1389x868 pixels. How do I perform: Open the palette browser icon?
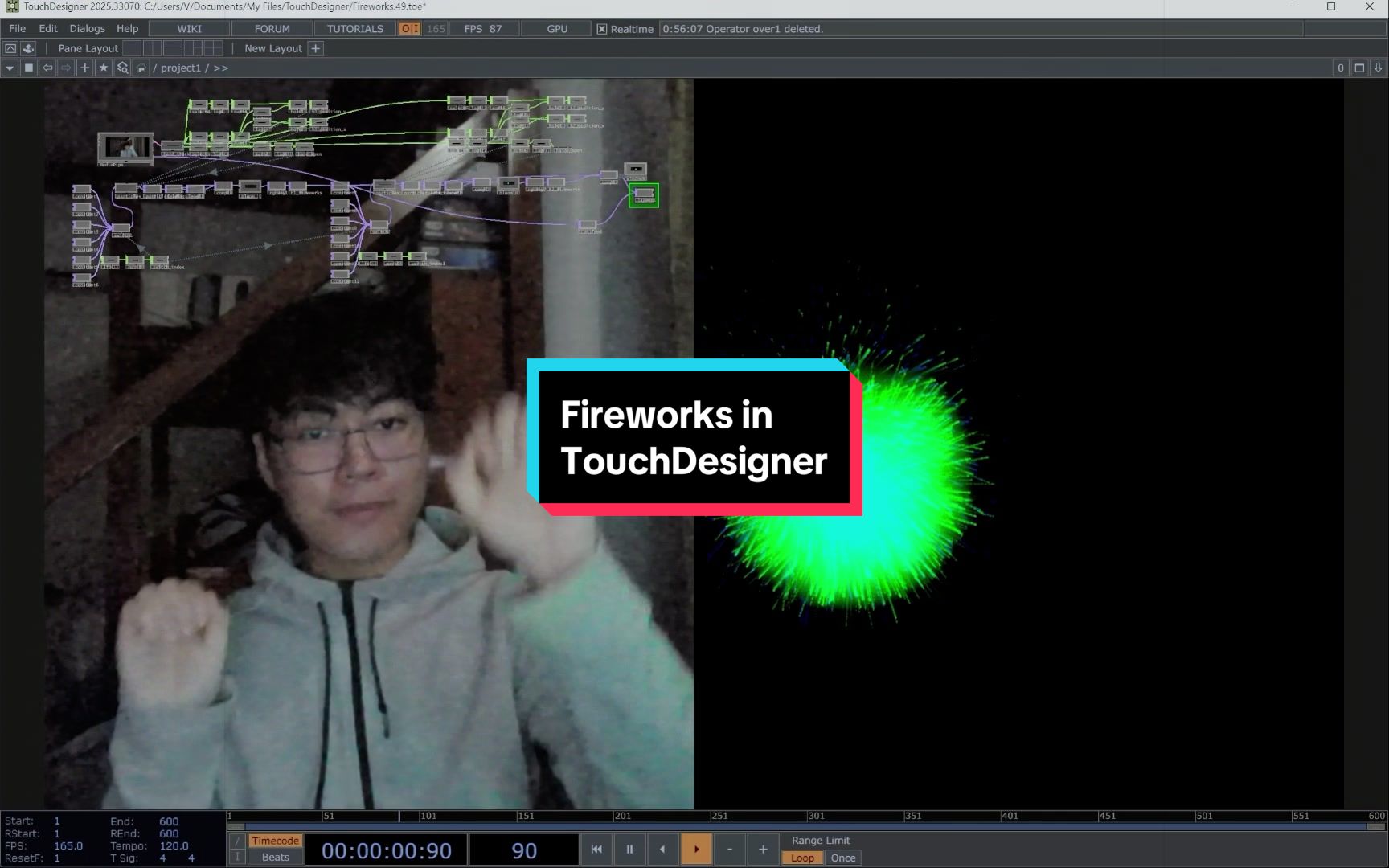click(28, 48)
